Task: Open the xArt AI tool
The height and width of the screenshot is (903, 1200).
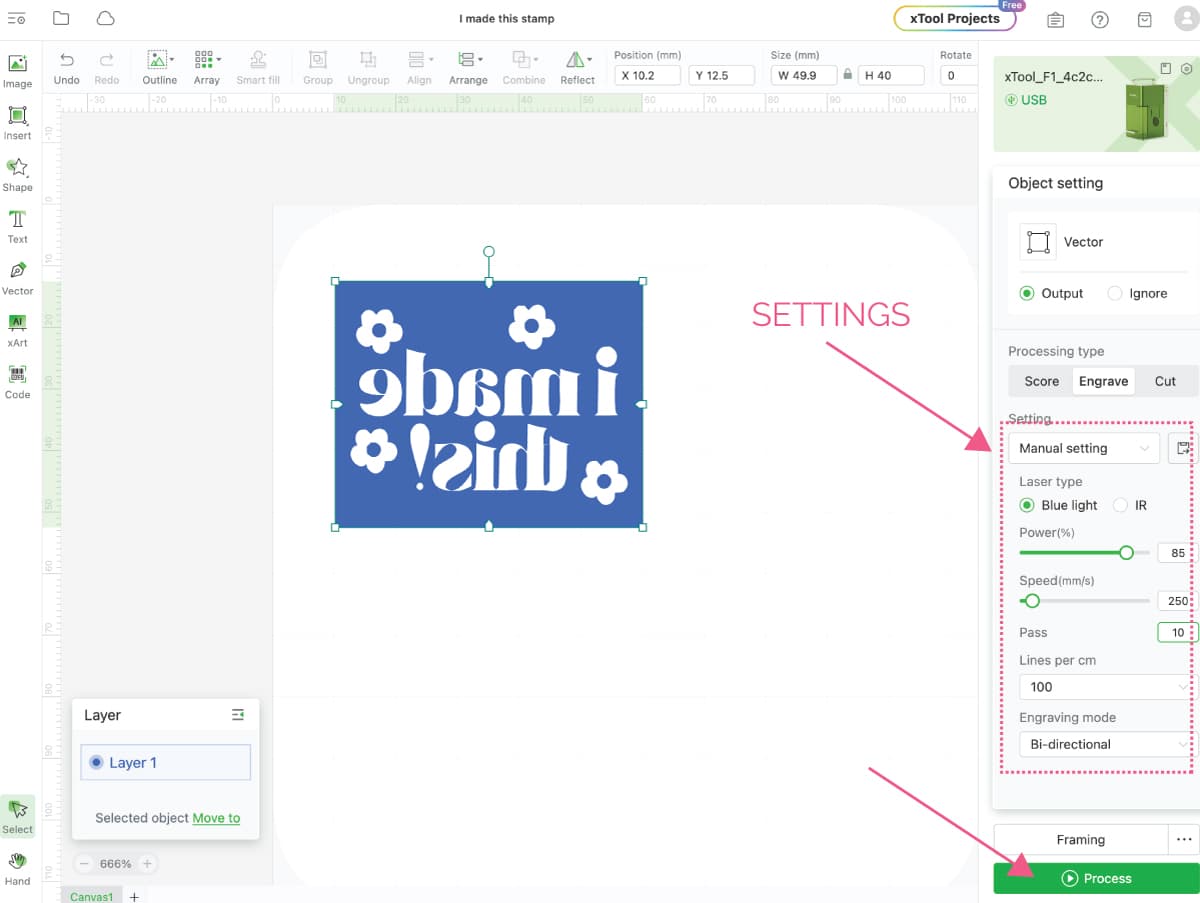Action: [x=17, y=329]
